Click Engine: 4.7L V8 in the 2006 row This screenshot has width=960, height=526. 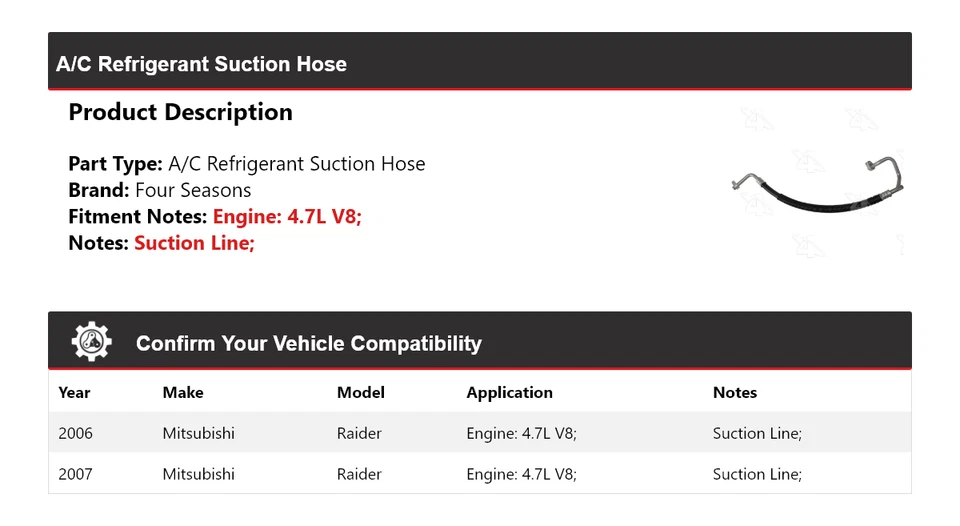click(x=521, y=433)
